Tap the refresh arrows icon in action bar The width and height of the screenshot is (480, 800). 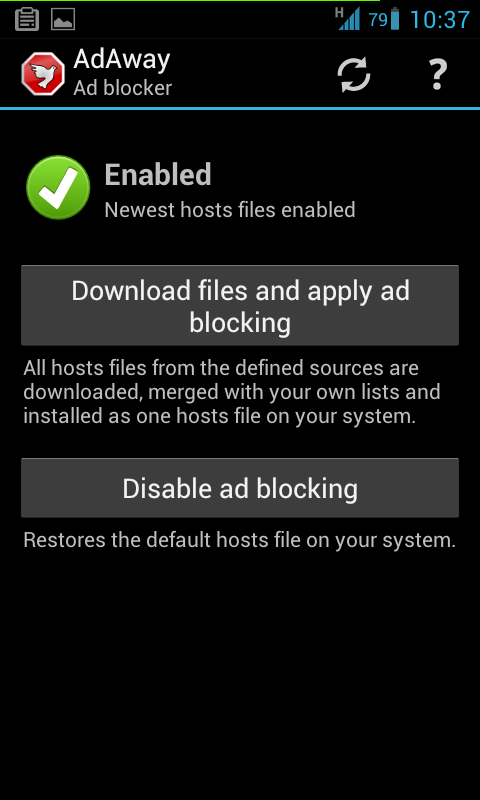[x=354, y=74]
